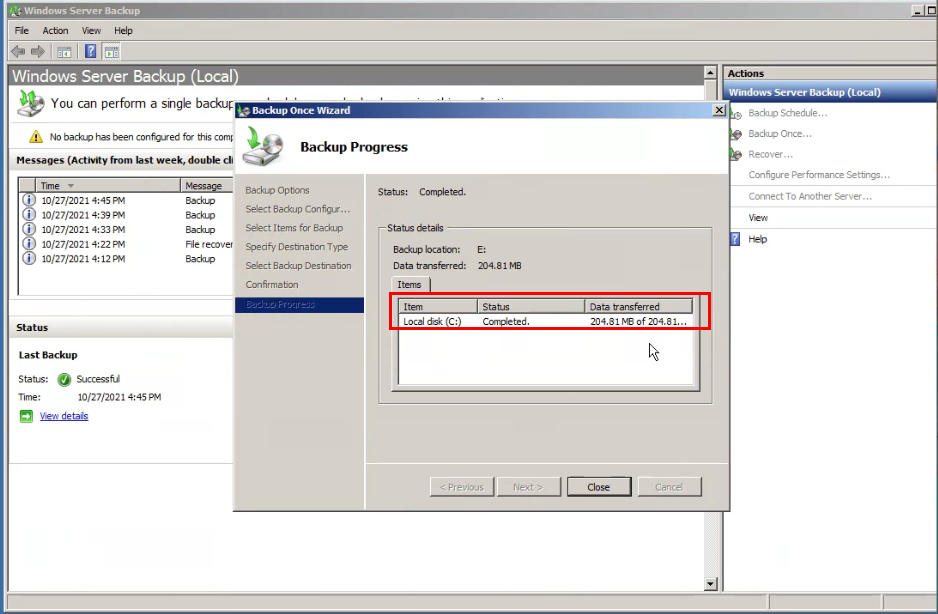Click the info icon for the 4:45 PM message
938x614 pixels.
pyautogui.click(x=29, y=200)
